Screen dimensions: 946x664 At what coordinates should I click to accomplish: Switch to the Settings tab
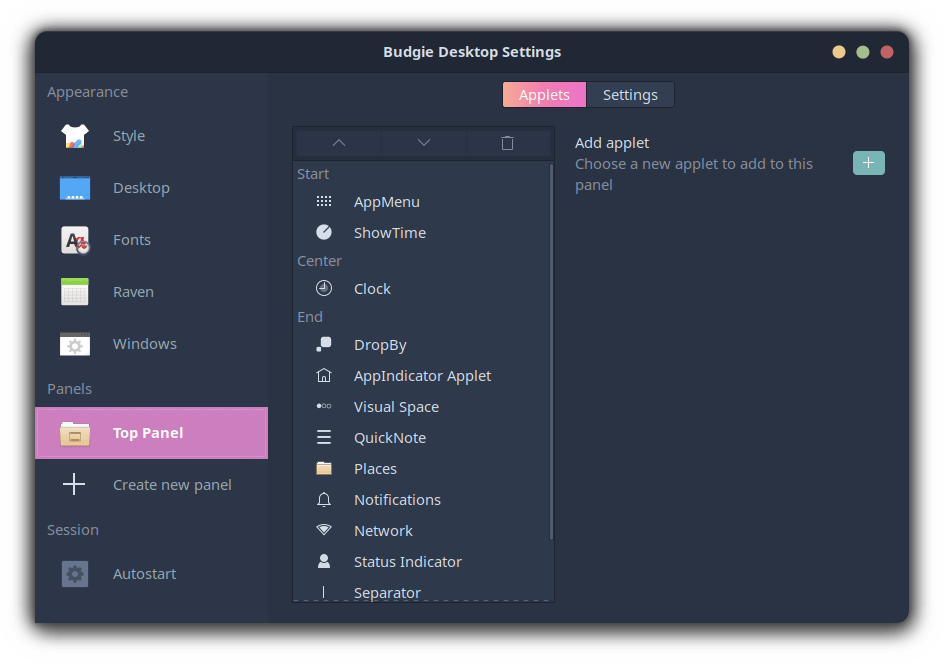[x=630, y=95]
